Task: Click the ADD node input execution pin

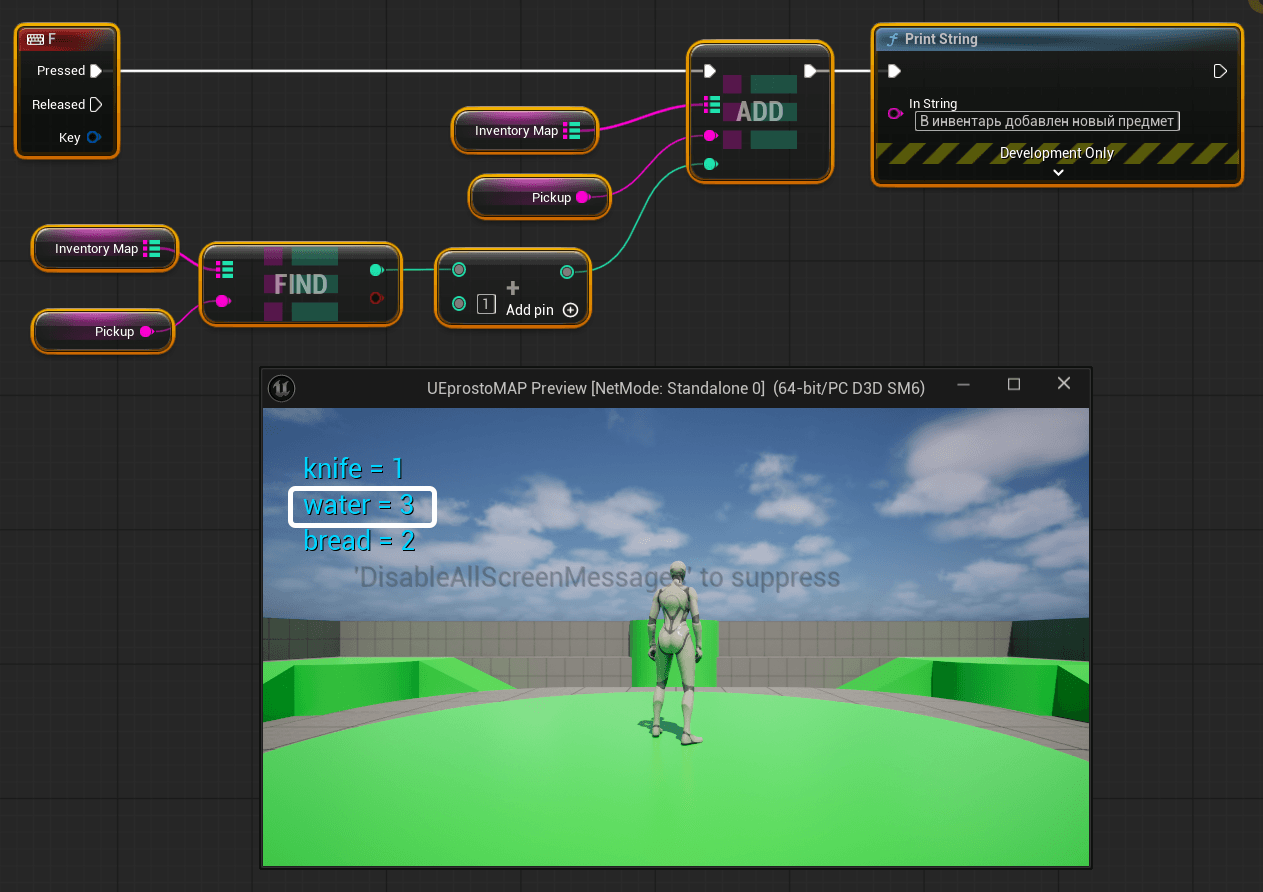Action: pos(709,71)
